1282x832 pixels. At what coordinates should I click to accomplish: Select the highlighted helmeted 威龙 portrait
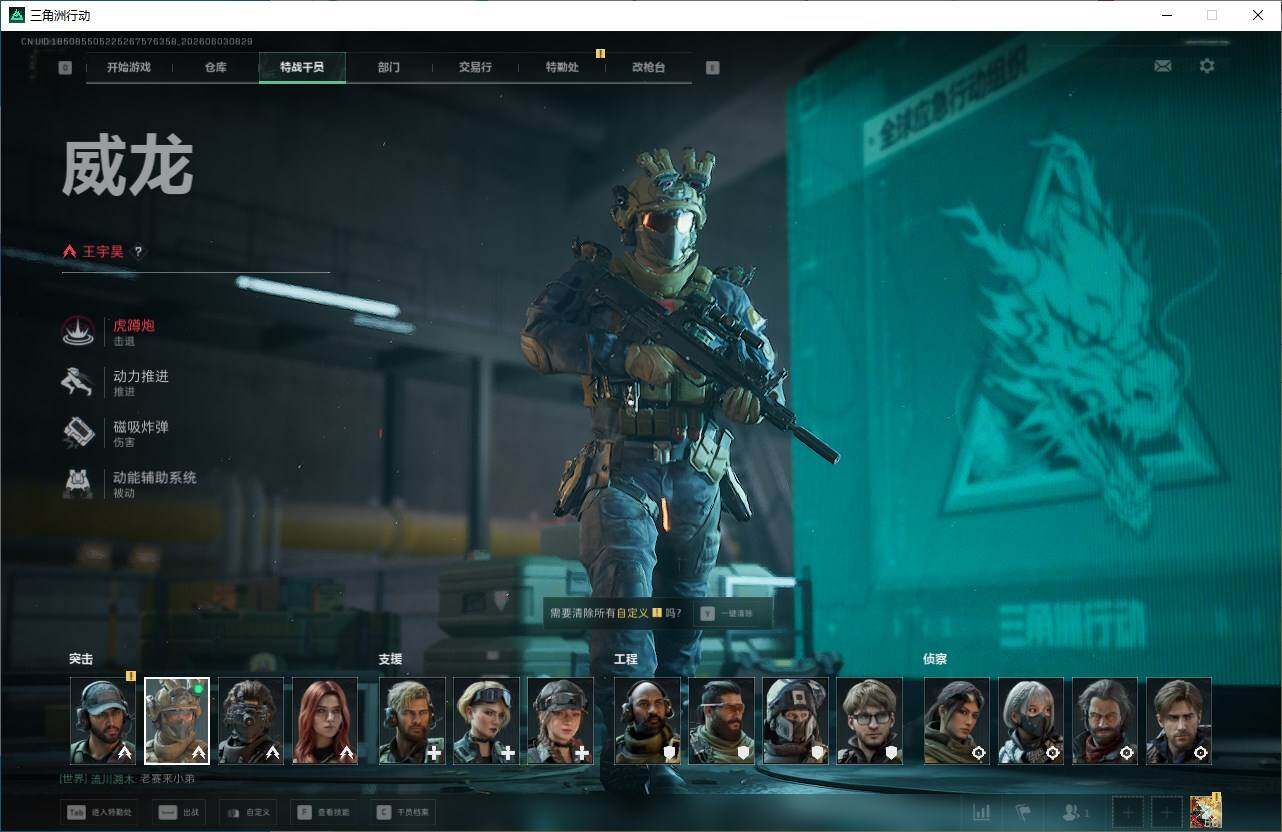click(177, 721)
